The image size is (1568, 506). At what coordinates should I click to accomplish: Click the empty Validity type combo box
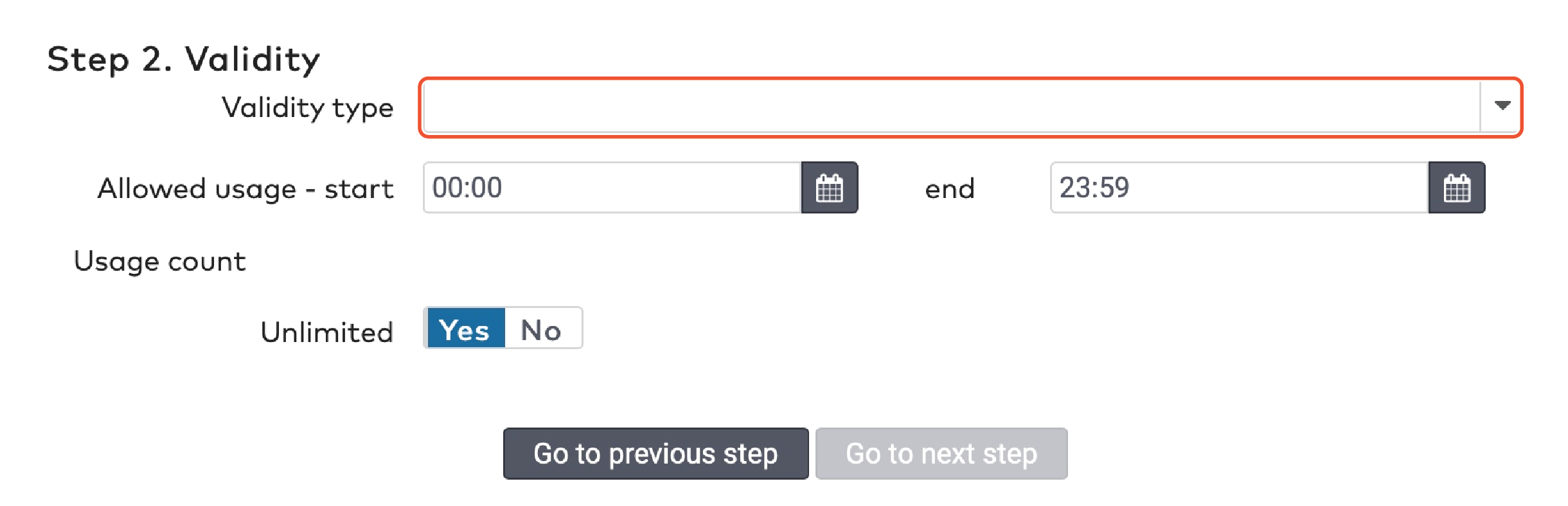(951, 107)
